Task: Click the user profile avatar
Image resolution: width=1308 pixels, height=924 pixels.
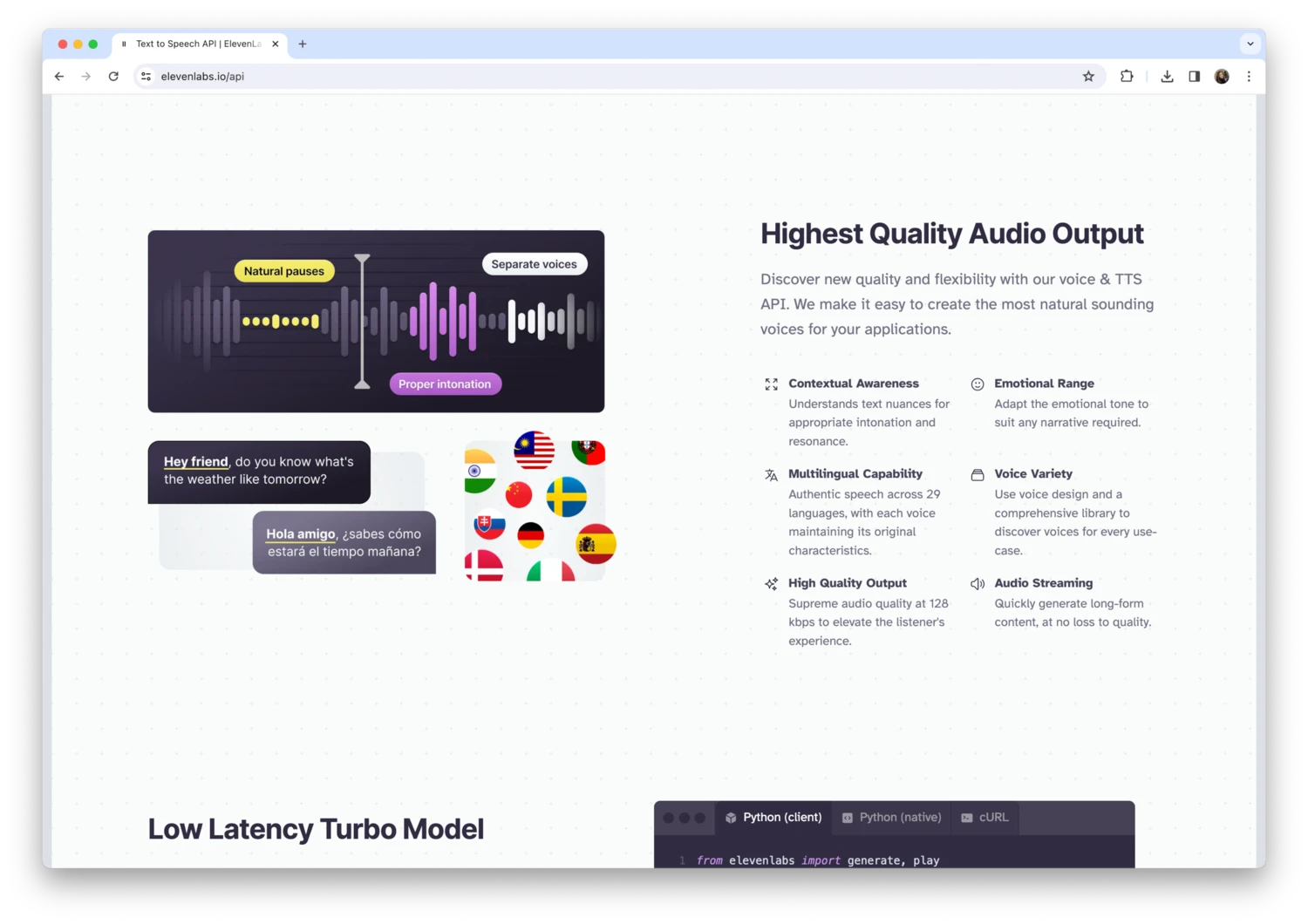Action: tap(1222, 77)
